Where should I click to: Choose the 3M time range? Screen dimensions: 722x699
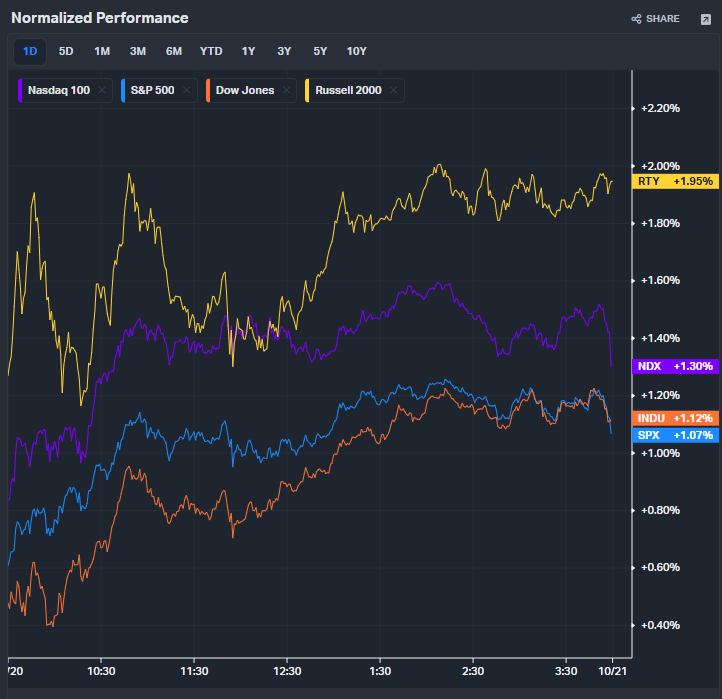point(138,51)
